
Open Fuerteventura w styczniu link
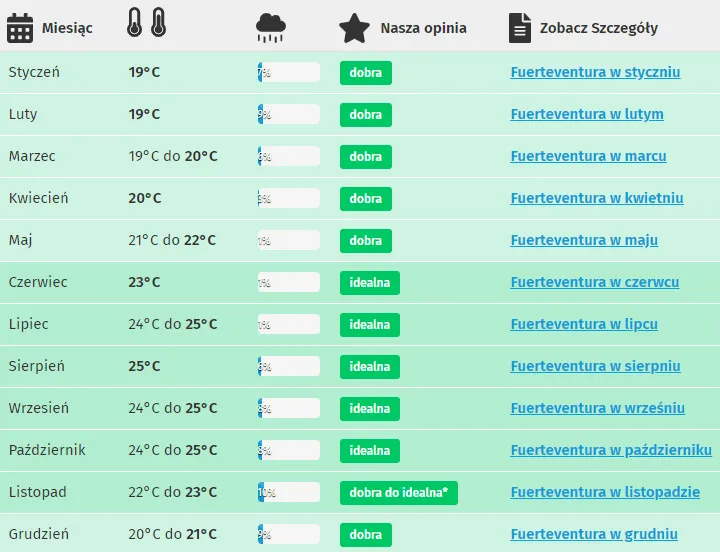pyautogui.click(x=595, y=72)
